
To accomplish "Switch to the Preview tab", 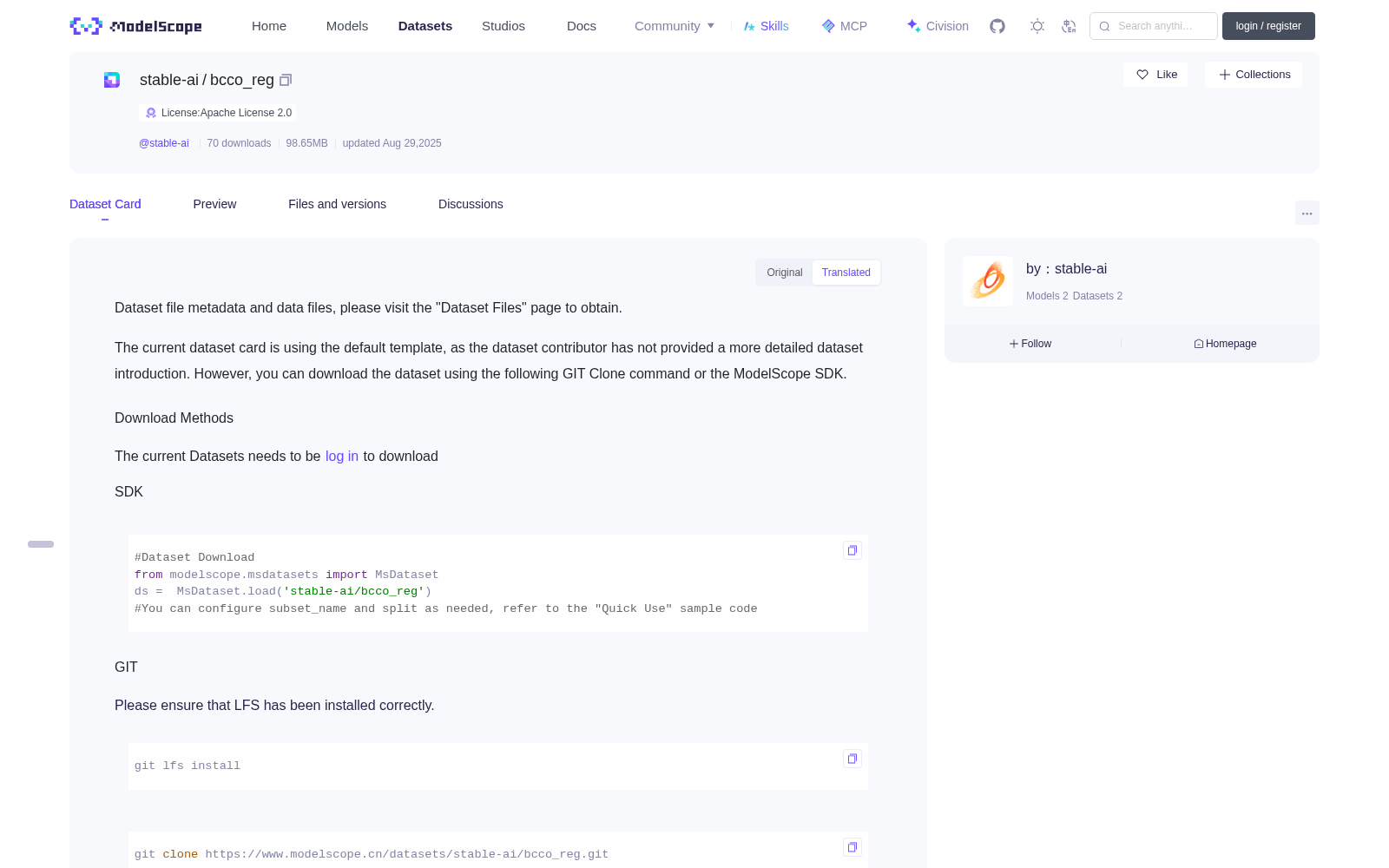I will tap(214, 204).
